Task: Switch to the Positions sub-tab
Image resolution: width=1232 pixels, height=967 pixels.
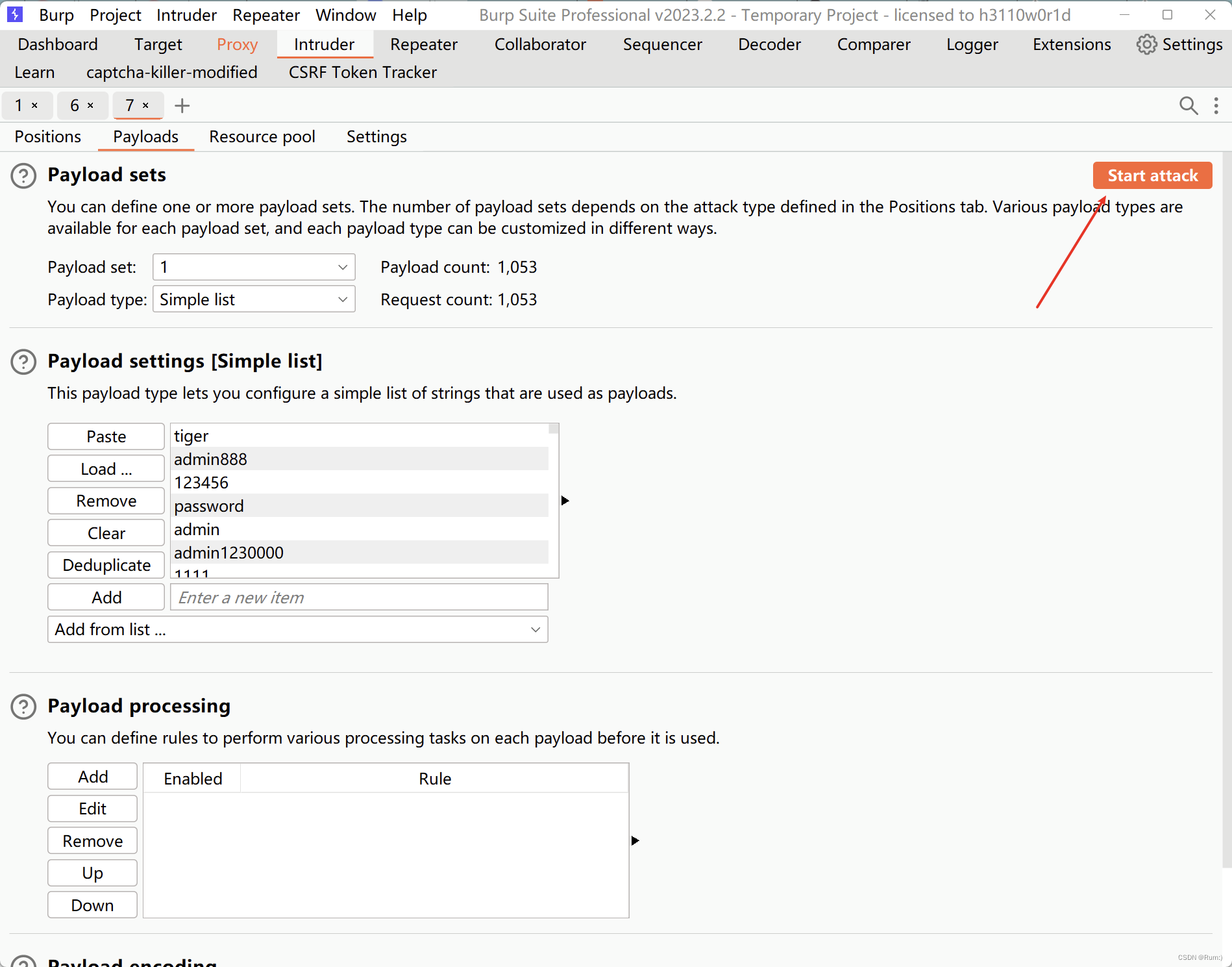Action: 48,136
